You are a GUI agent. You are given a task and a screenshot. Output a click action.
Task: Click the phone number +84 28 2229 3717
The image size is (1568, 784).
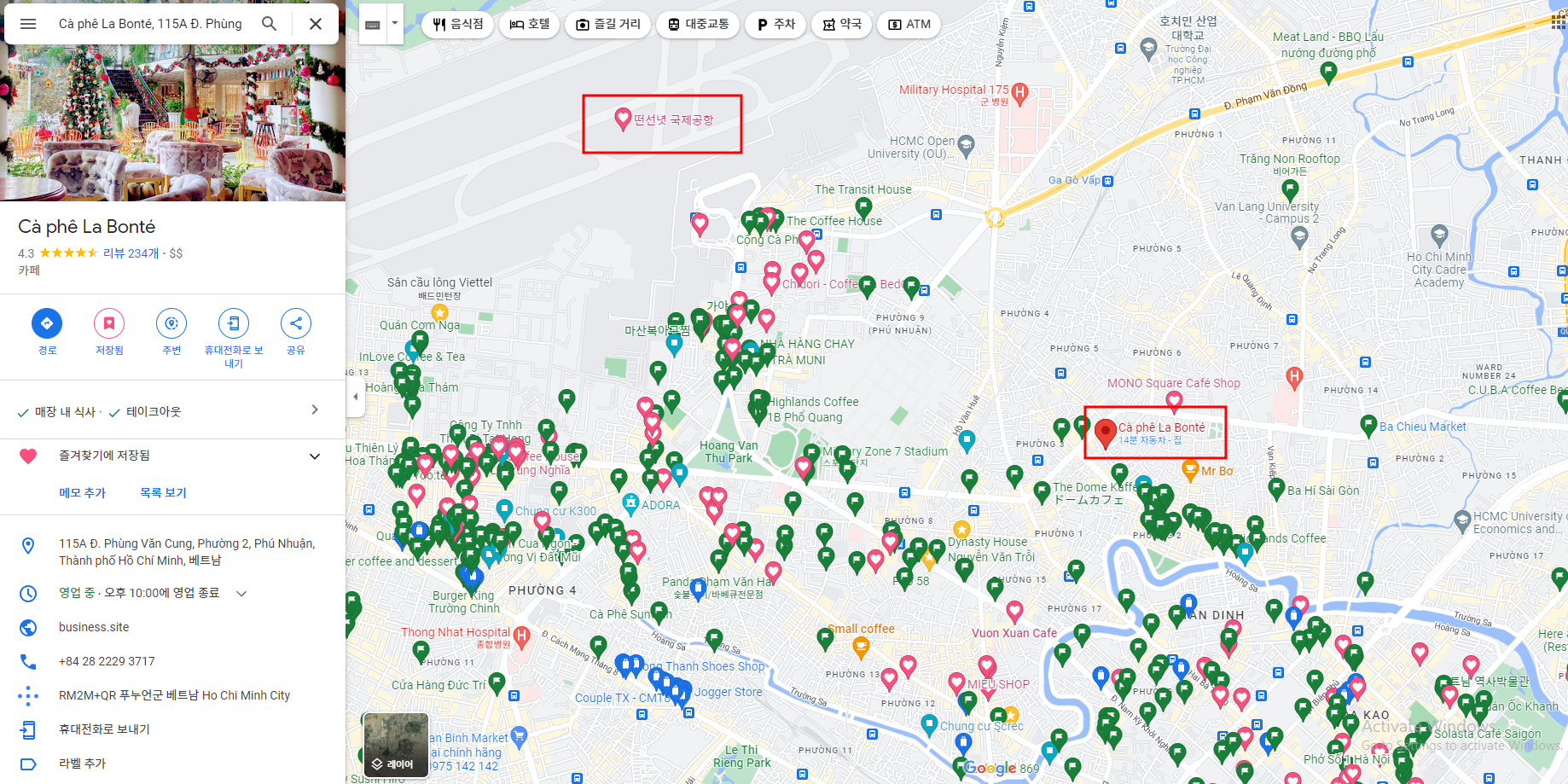107,661
